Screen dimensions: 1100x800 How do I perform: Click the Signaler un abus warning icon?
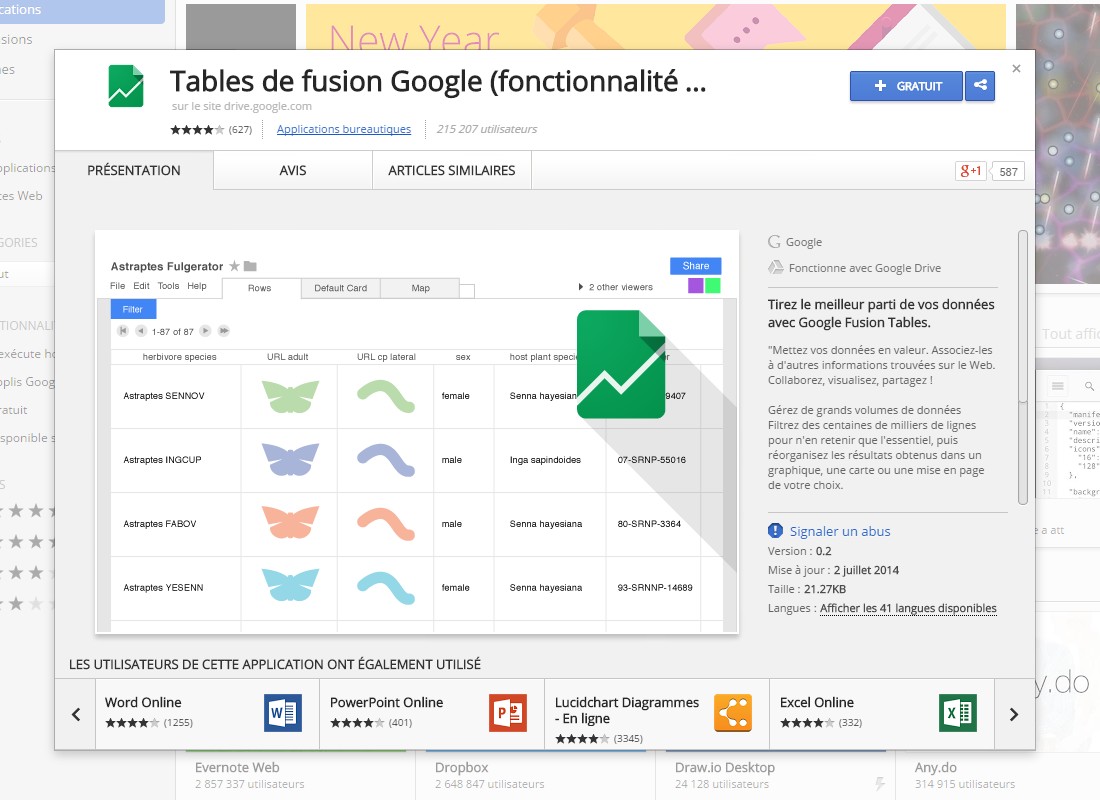(x=775, y=531)
